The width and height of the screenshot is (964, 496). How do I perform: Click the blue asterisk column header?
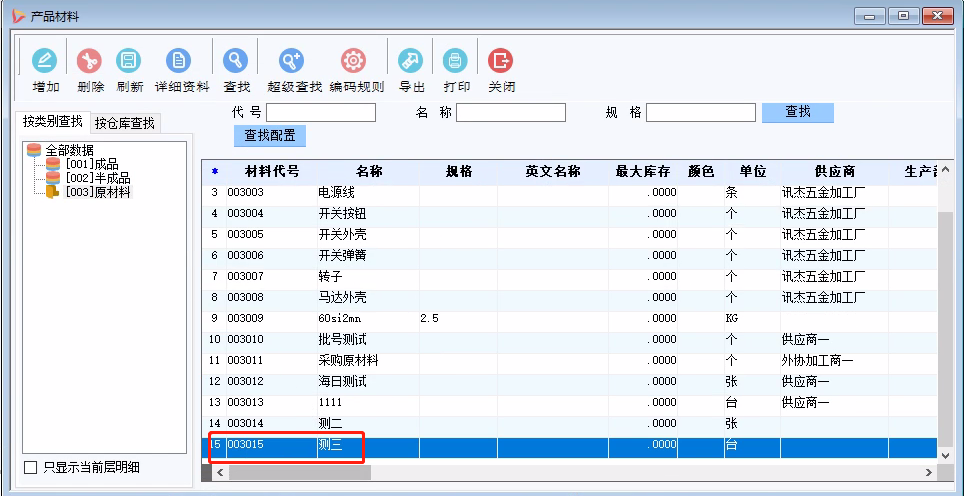pyautogui.click(x=215, y=172)
